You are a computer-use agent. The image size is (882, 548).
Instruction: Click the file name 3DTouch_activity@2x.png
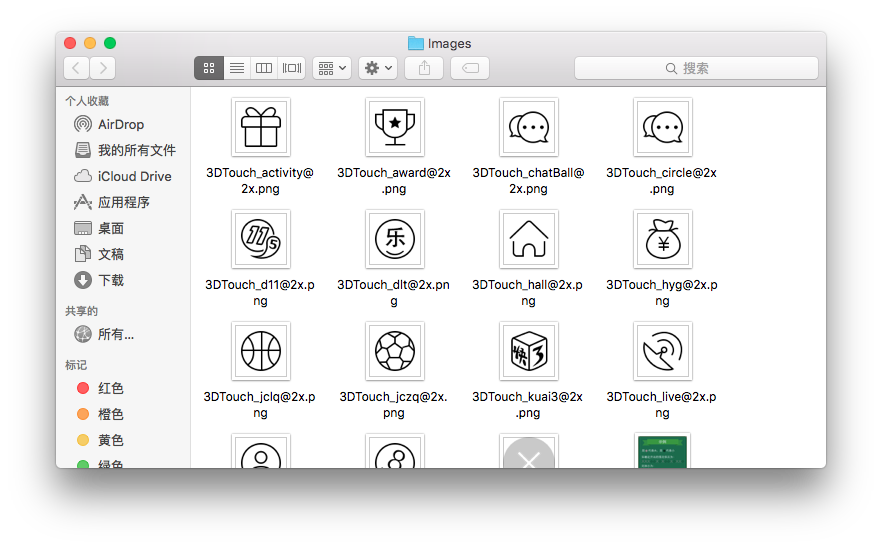(260, 181)
